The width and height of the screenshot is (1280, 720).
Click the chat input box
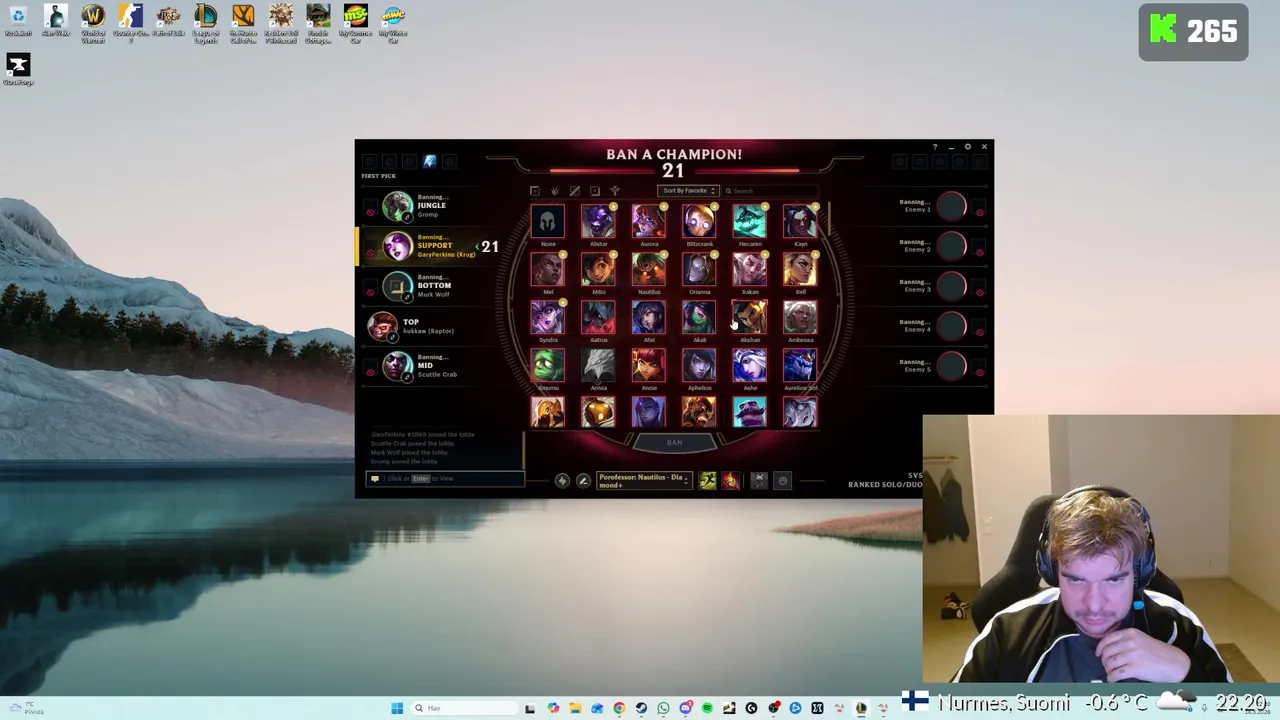[x=446, y=479]
